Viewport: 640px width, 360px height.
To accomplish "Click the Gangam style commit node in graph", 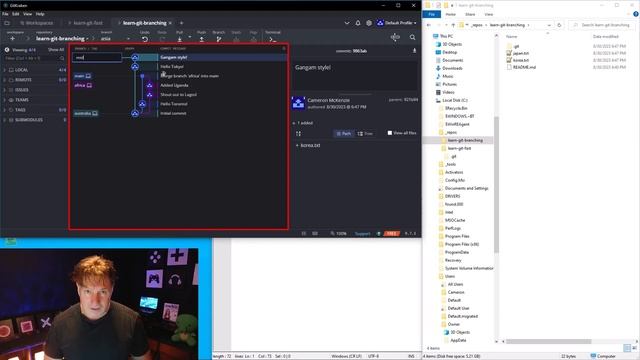I will coord(135,58).
